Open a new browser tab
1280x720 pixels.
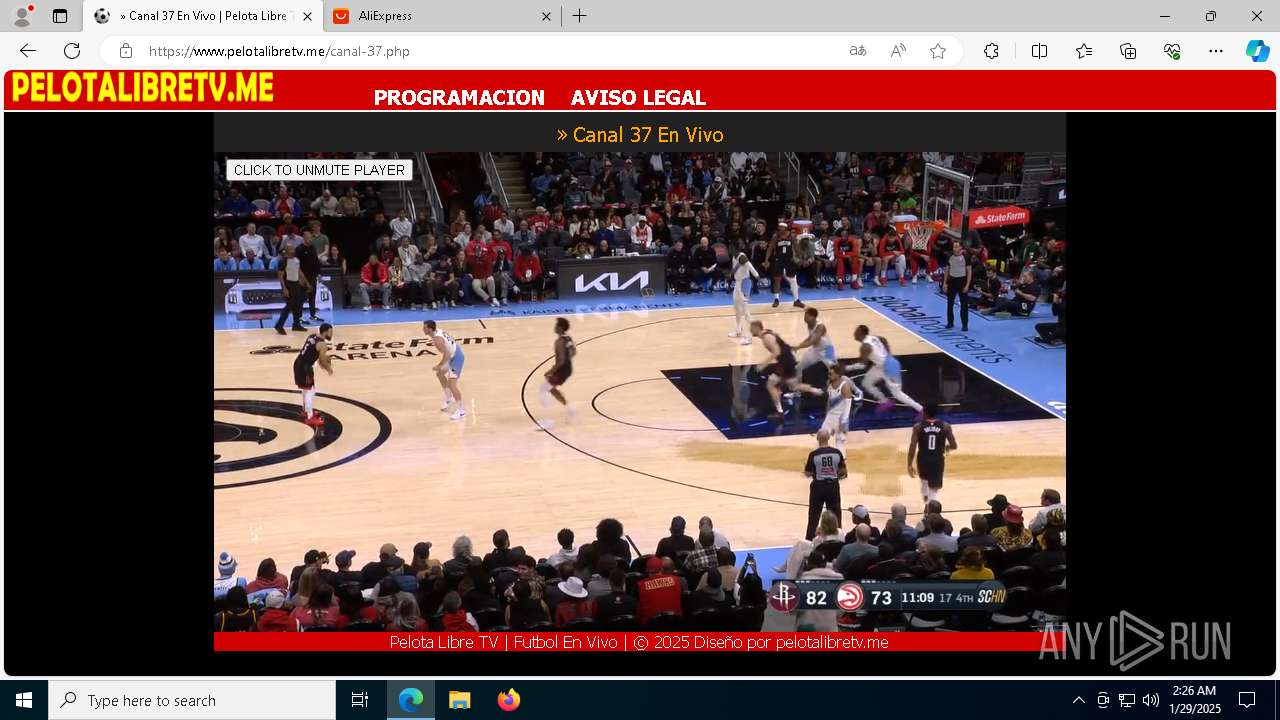580,16
